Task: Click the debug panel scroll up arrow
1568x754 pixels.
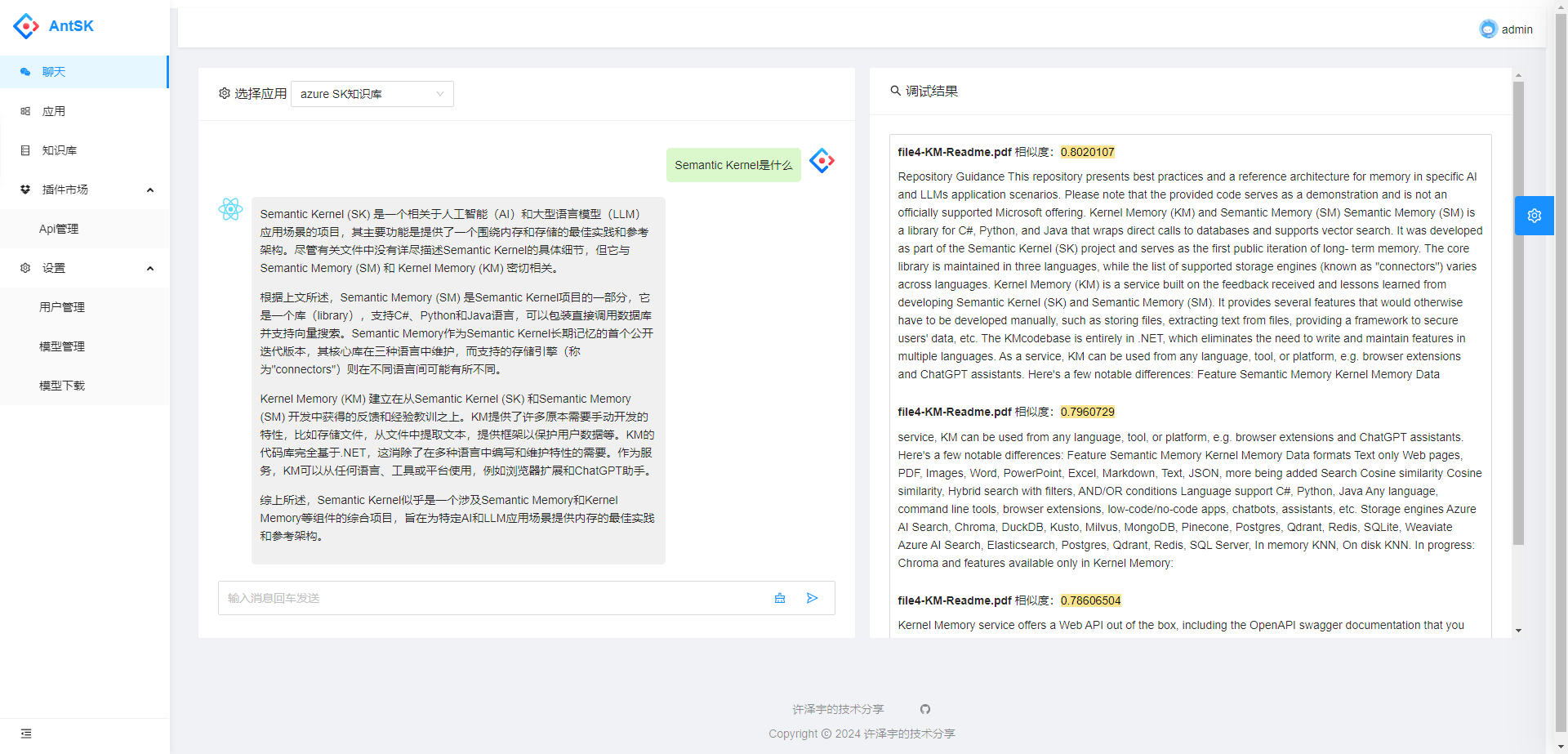Action: coord(1518,75)
